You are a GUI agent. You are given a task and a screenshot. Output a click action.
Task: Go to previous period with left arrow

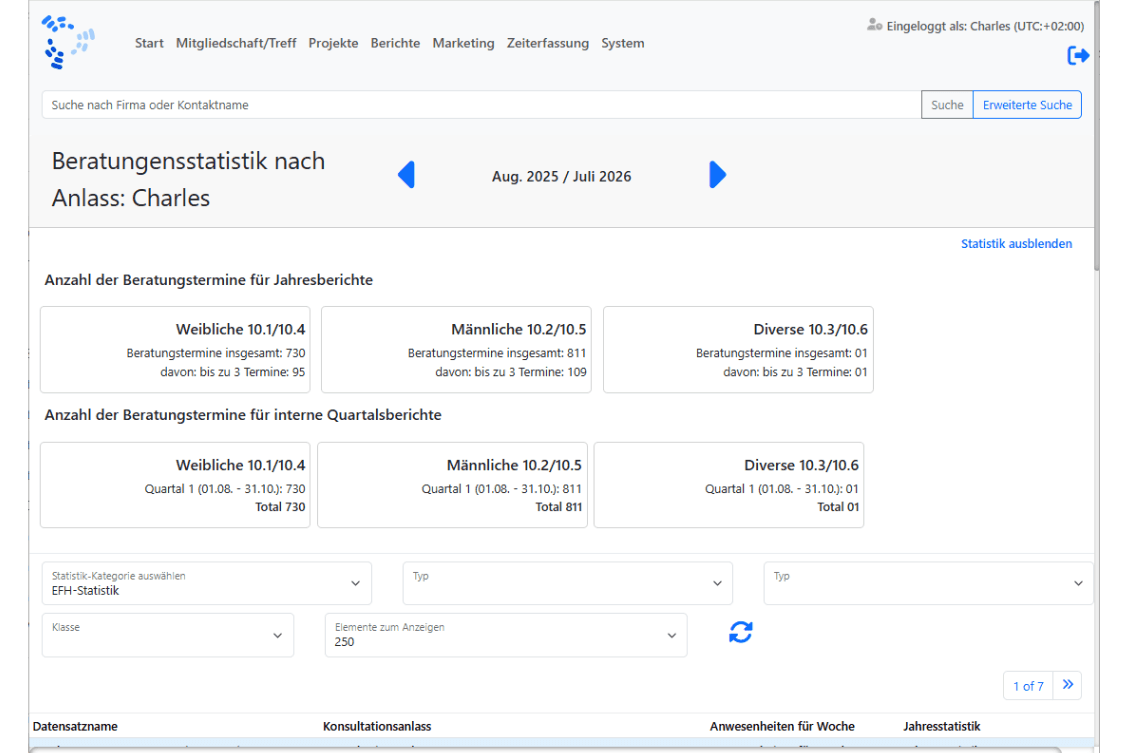point(406,175)
